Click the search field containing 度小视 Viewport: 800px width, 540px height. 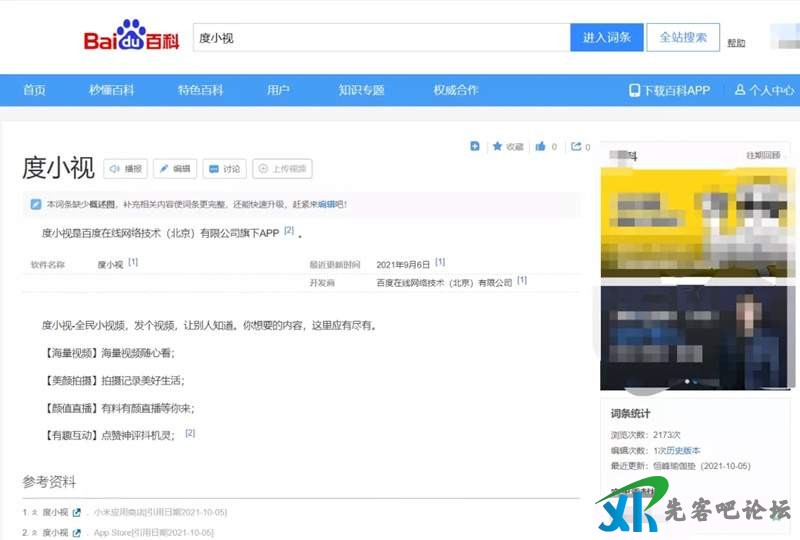(x=380, y=38)
